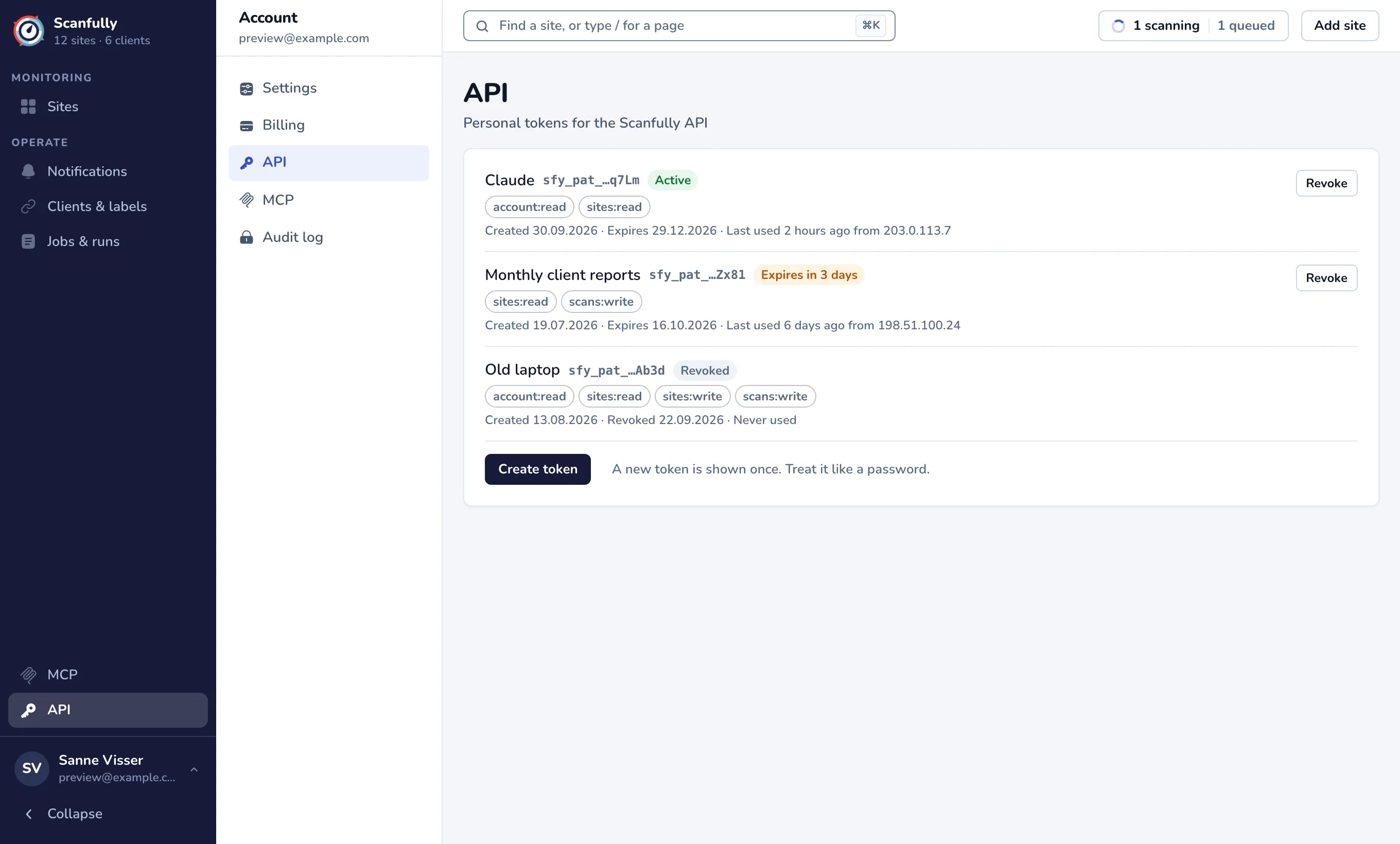Click the Billing card icon
The image size is (1400, 844).
click(x=246, y=126)
